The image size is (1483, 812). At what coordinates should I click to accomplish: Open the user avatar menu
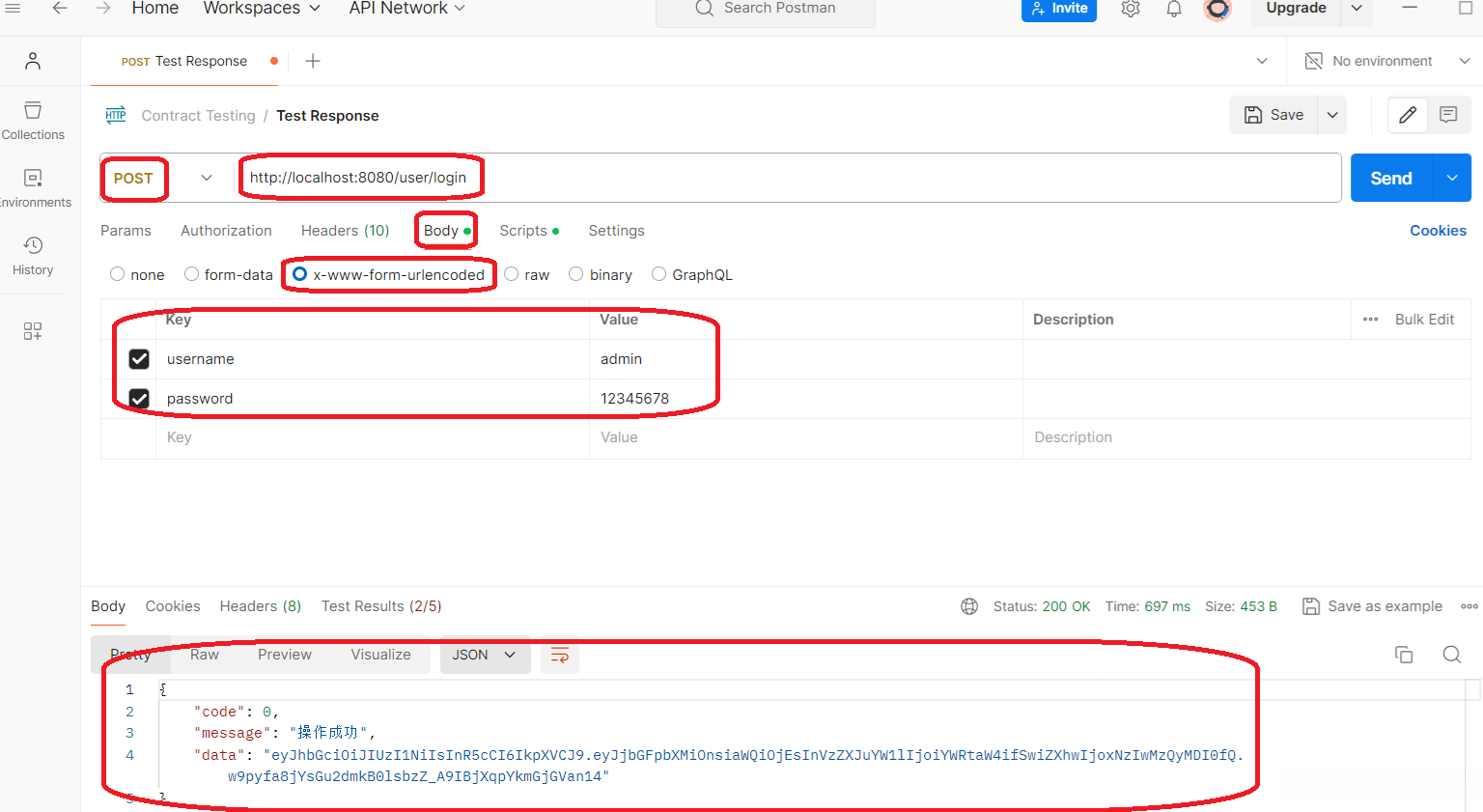pyautogui.click(x=1217, y=9)
